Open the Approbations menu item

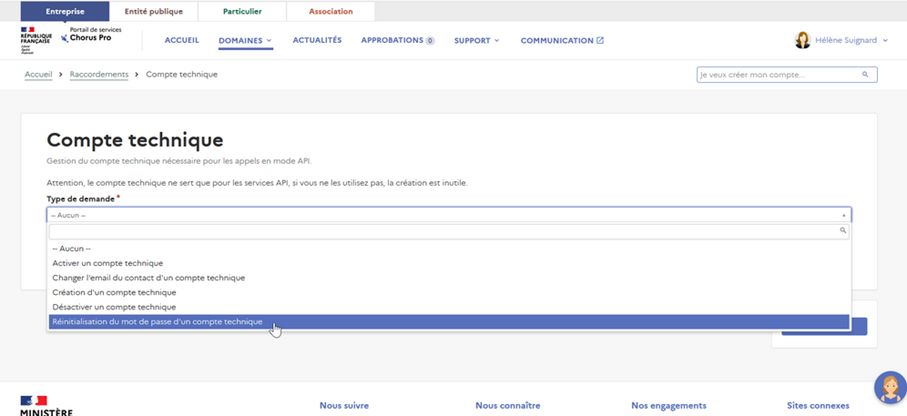coord(392,41)
